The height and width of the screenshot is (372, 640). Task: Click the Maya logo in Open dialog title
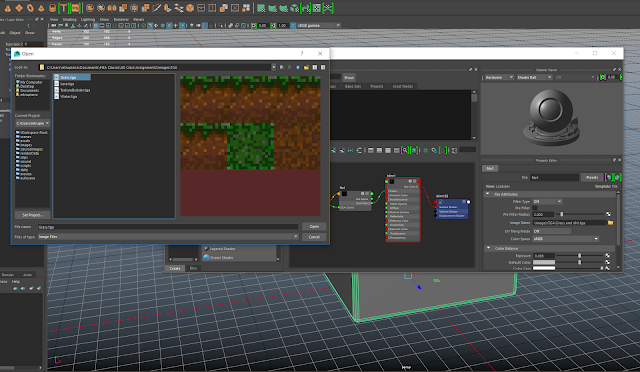[x=17, y=54]
